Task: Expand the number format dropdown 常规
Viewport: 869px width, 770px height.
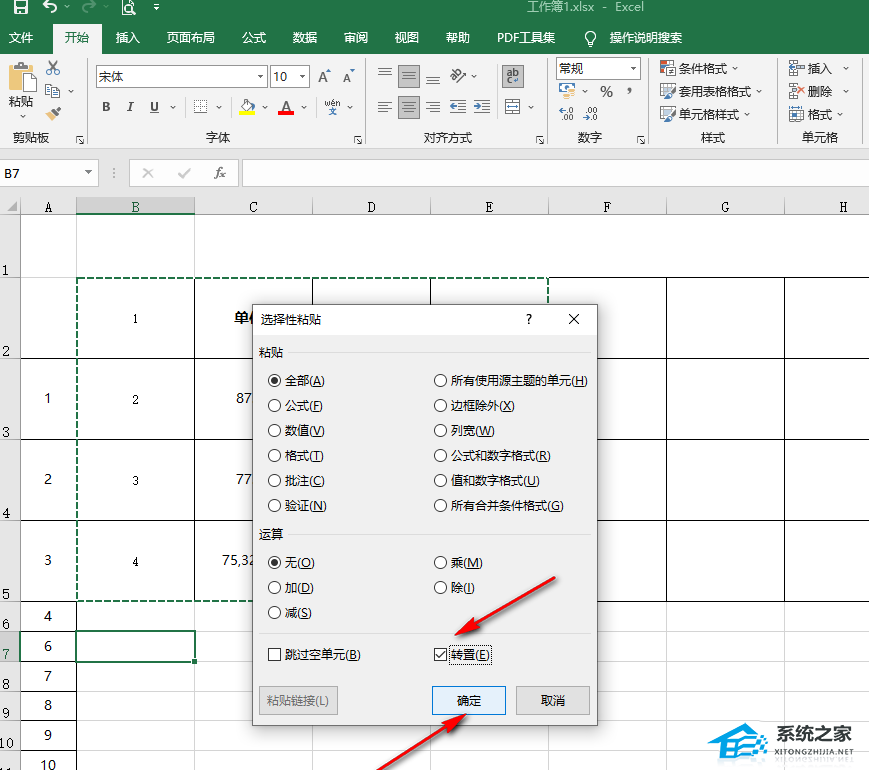Action: click(x=633, y=68)
